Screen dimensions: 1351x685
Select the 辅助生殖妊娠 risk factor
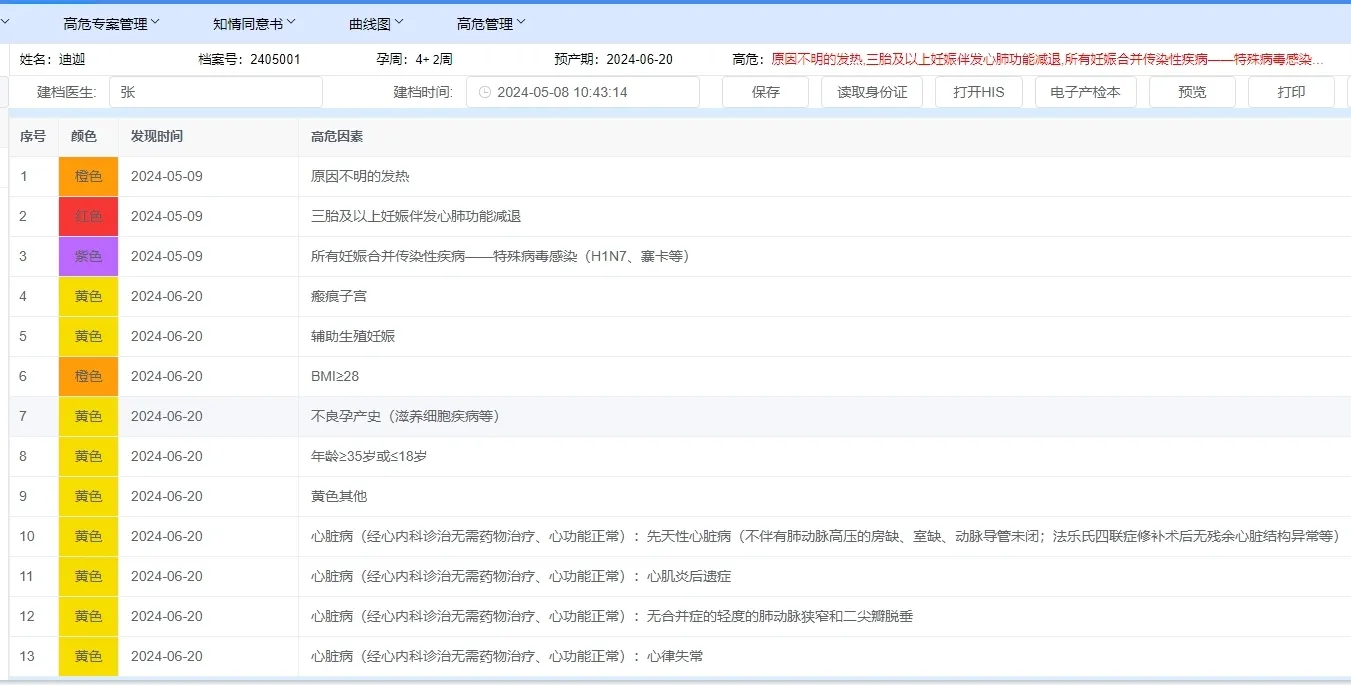tap(353, 336)
